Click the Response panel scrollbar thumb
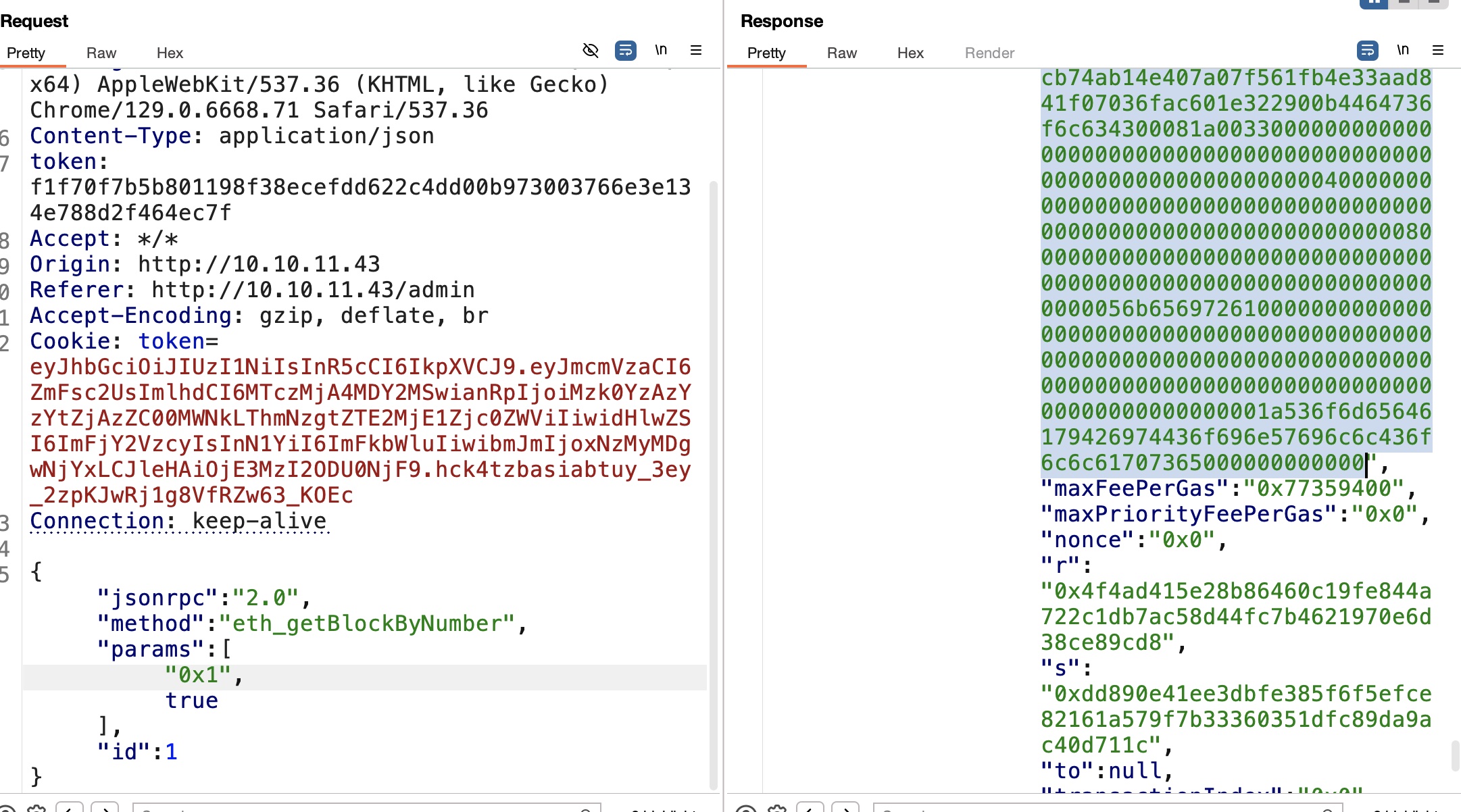1461x812 pixels. coord(1455,755)
